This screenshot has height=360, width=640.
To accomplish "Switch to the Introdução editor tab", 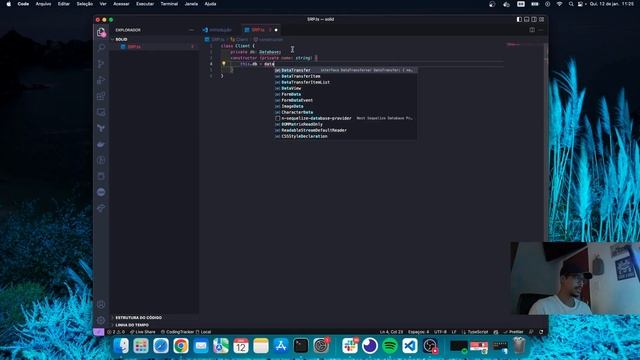I will click(220, 30).
